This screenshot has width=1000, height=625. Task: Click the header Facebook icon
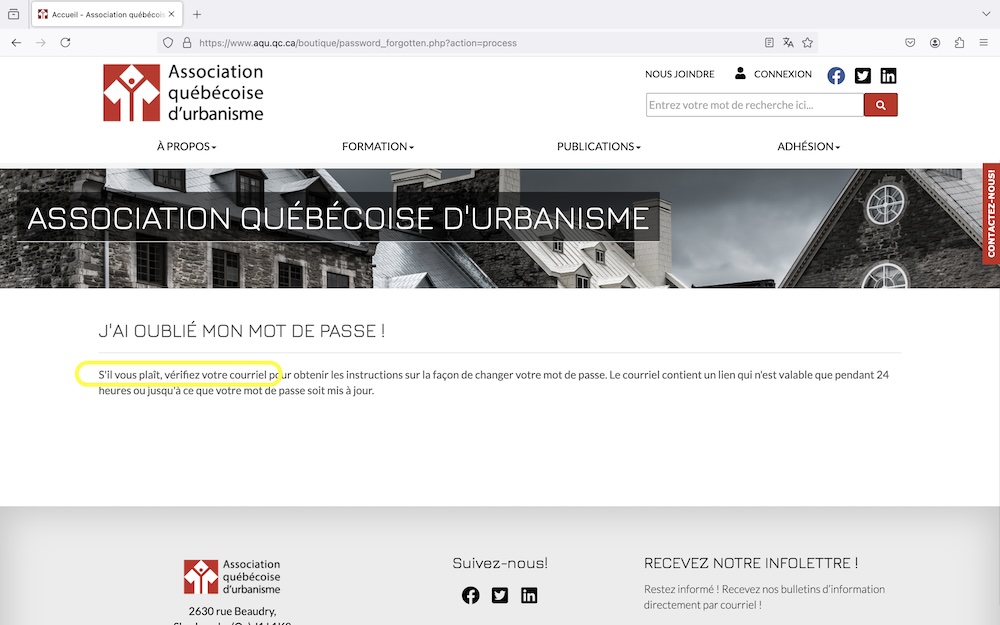836,76
